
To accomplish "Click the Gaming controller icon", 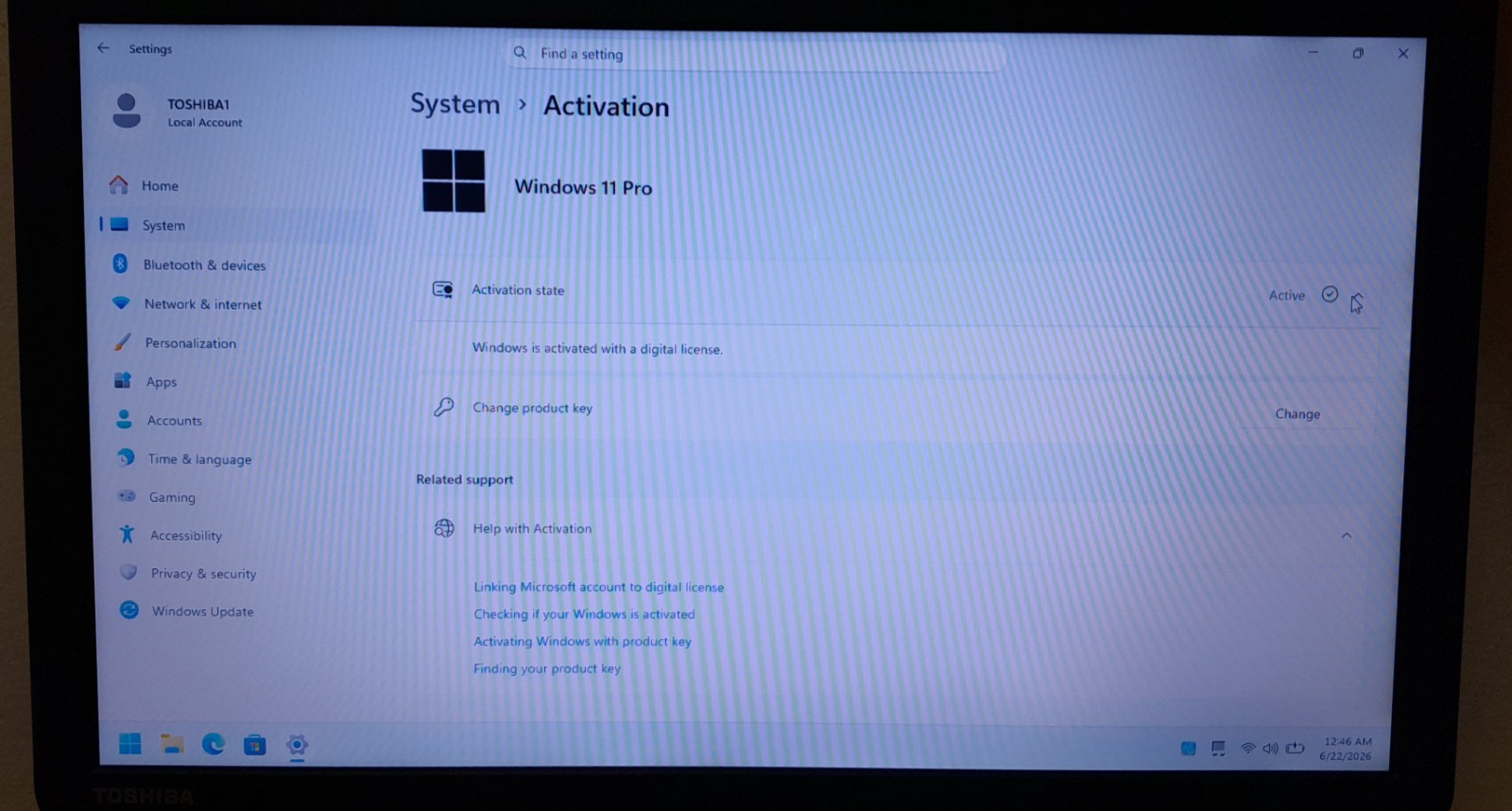I will pyautogui.click(x=126, y=495).
